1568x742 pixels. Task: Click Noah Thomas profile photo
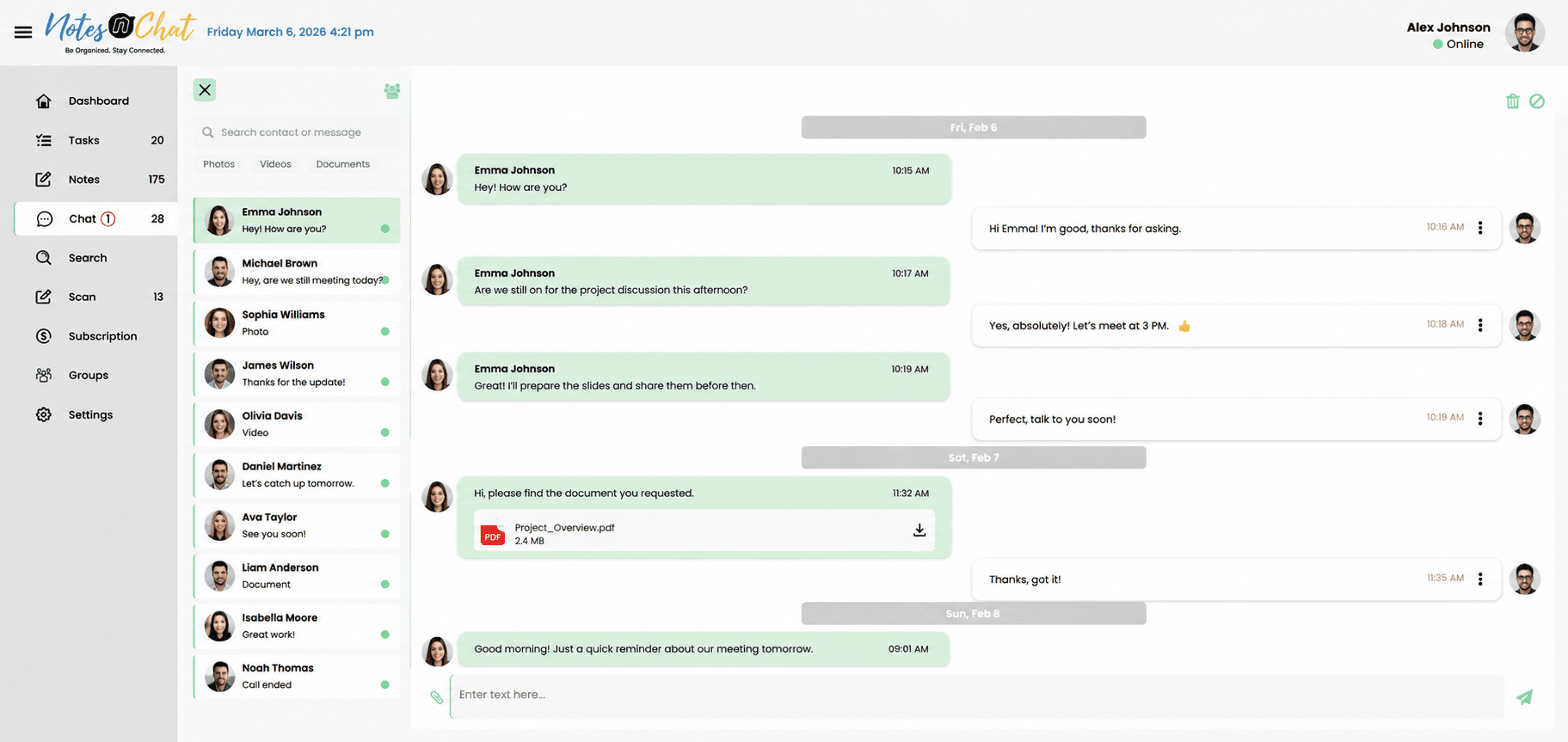pos(219,677)
